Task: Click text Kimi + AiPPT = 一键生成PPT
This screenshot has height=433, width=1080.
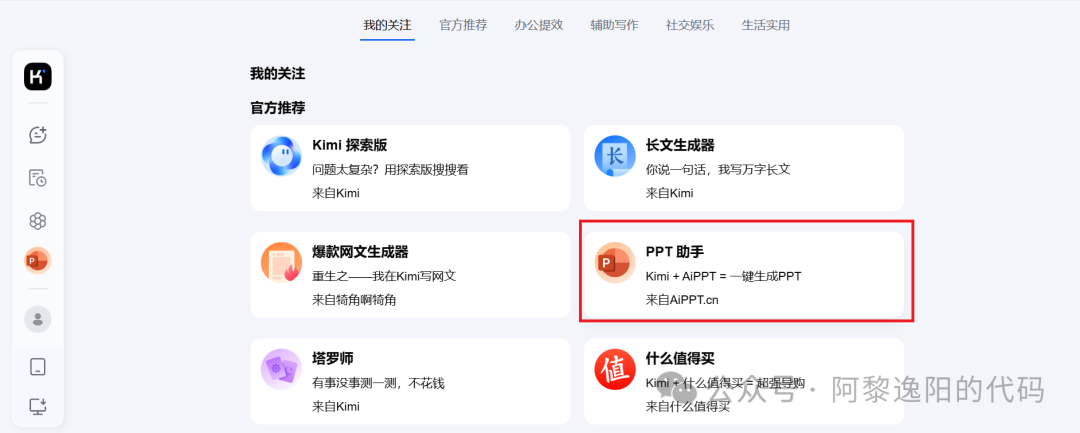Action: pyautogui.click(x=723, y=276)
